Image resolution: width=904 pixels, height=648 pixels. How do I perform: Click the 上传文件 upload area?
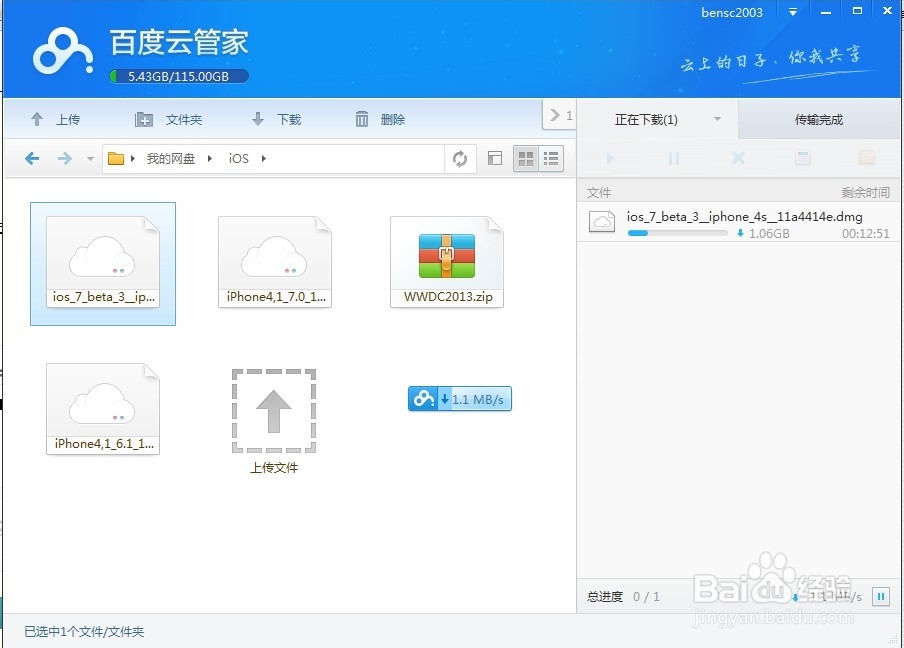coord(274,410)
